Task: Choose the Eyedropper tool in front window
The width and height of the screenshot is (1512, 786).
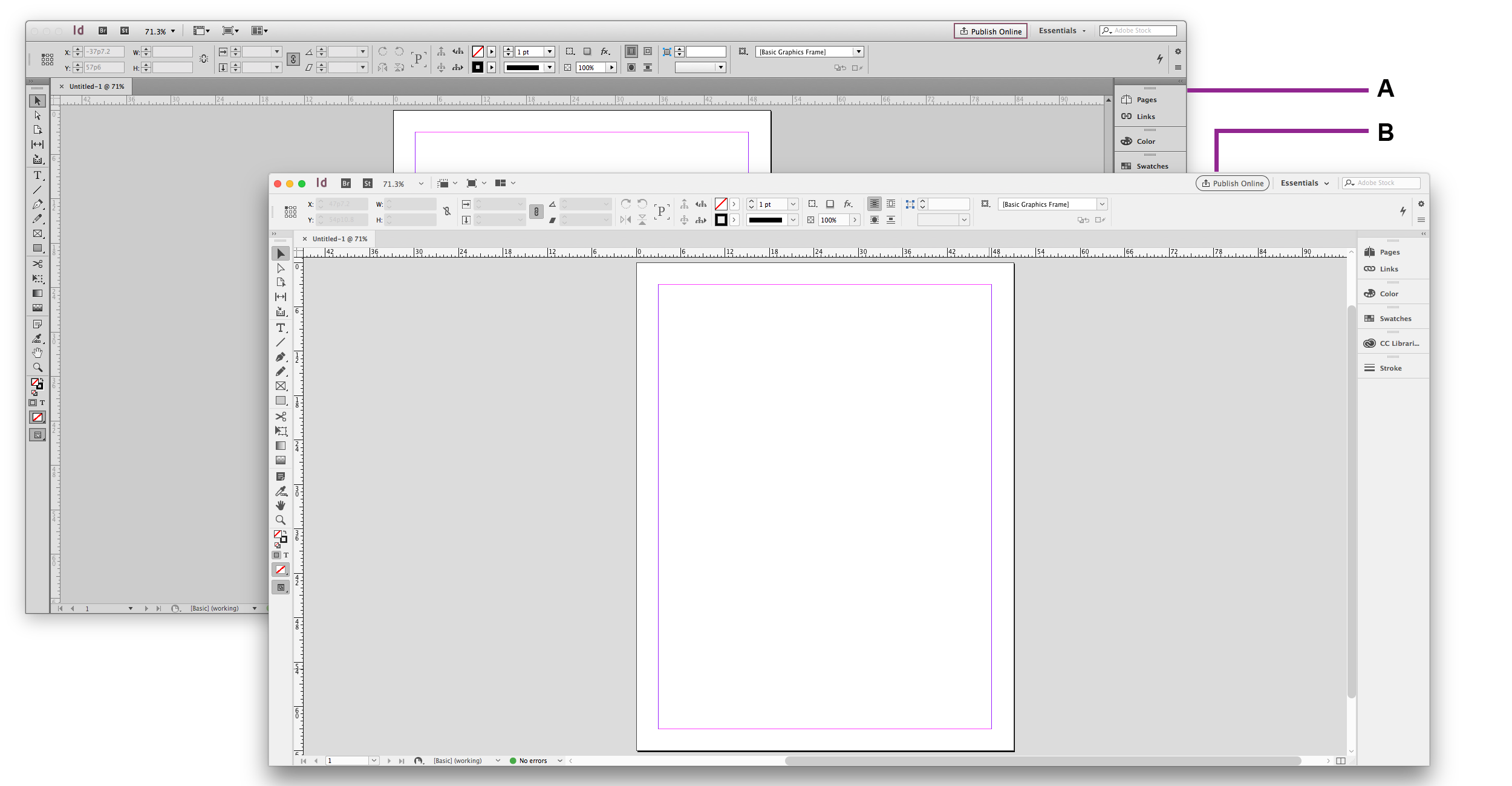Action: (x=281, y=492)
